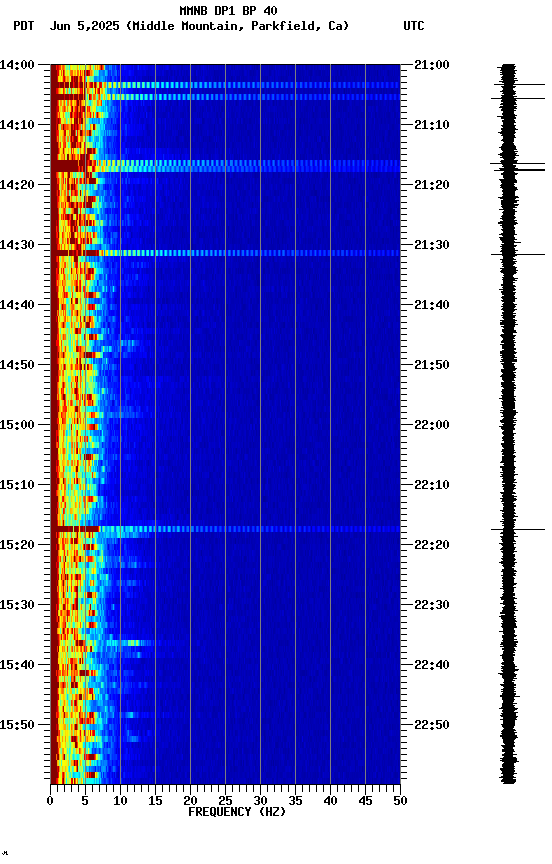Click the 22:00 UTC time label
552x864 pixels.
[432, 425]
